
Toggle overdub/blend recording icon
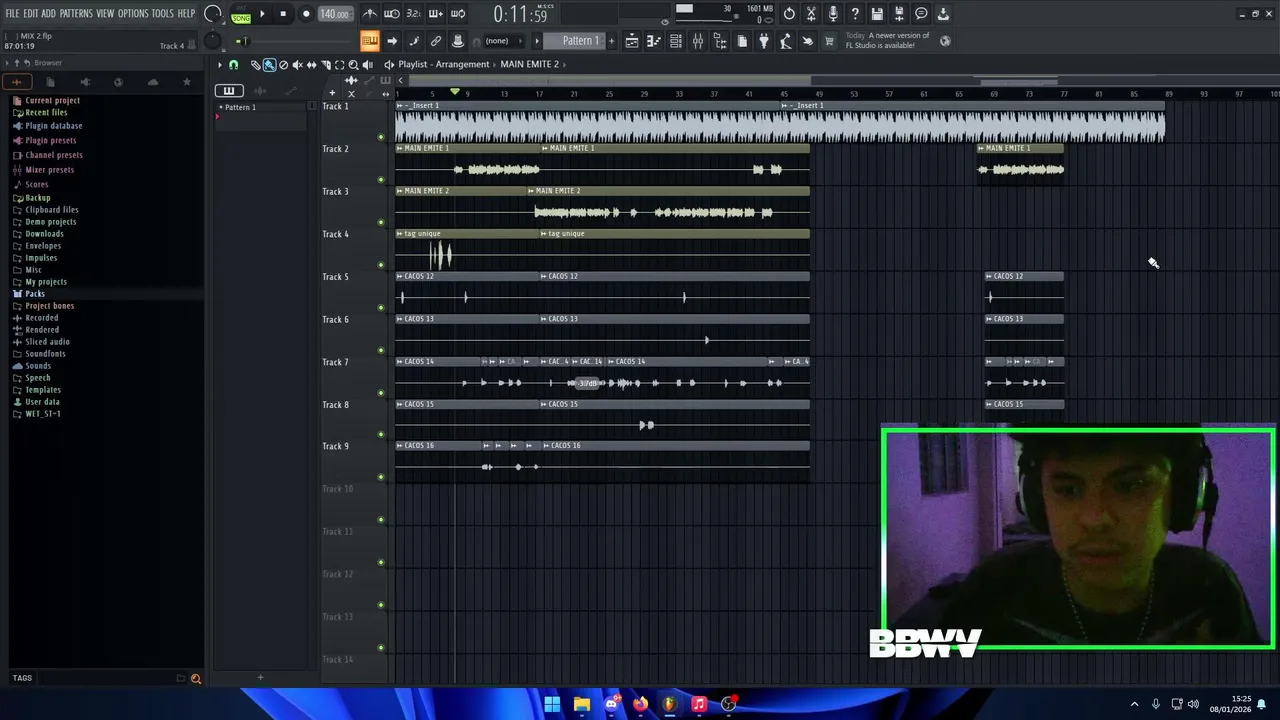click(436, 14)
